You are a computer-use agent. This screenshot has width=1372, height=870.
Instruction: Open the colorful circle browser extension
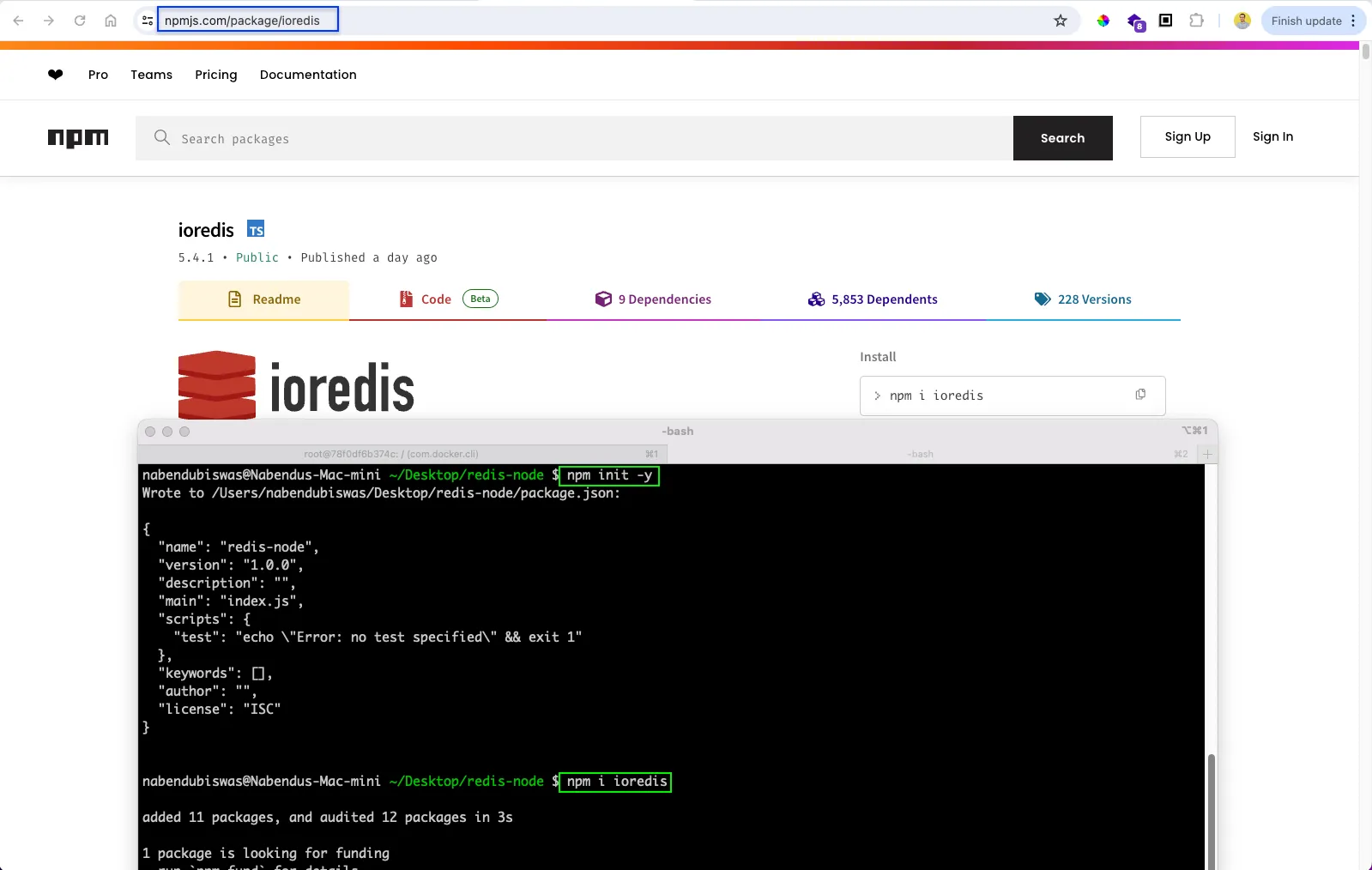(1103, 21)
